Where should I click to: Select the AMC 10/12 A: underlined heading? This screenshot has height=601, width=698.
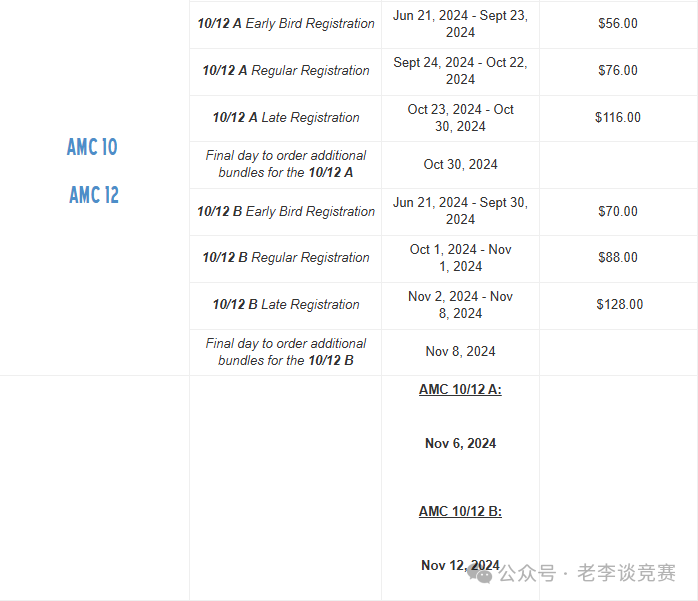click(460, 390)
